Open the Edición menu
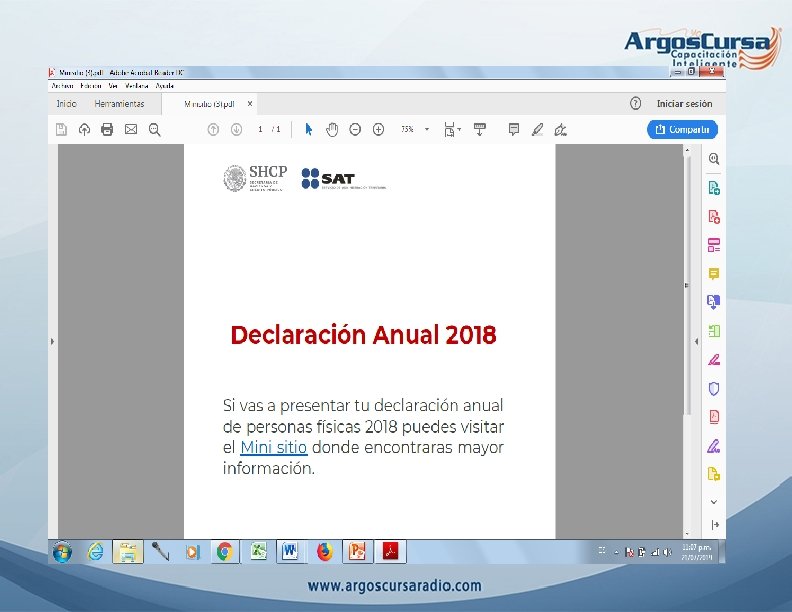 click(91, 86)
